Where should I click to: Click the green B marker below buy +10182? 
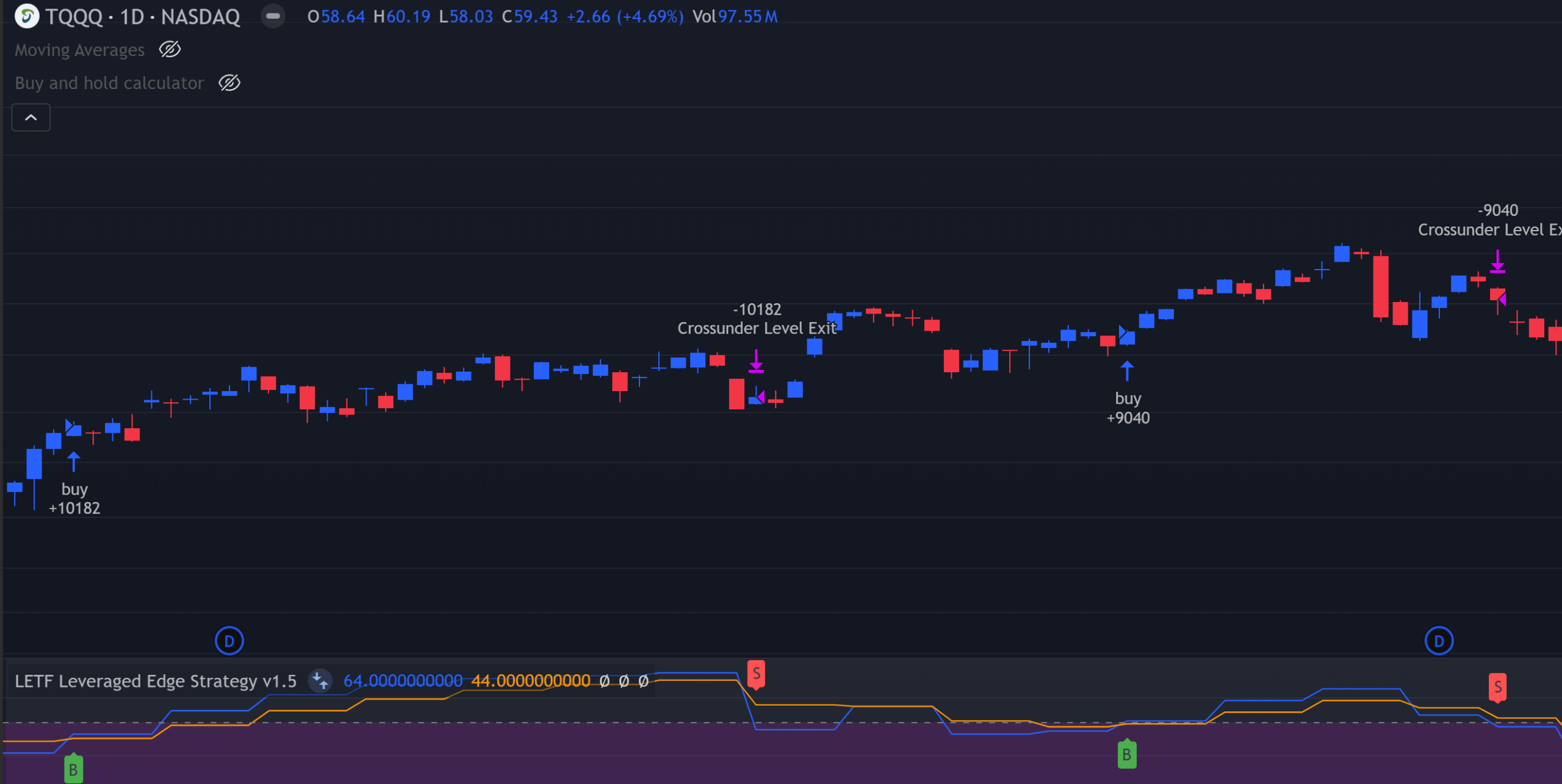(73, 769)
